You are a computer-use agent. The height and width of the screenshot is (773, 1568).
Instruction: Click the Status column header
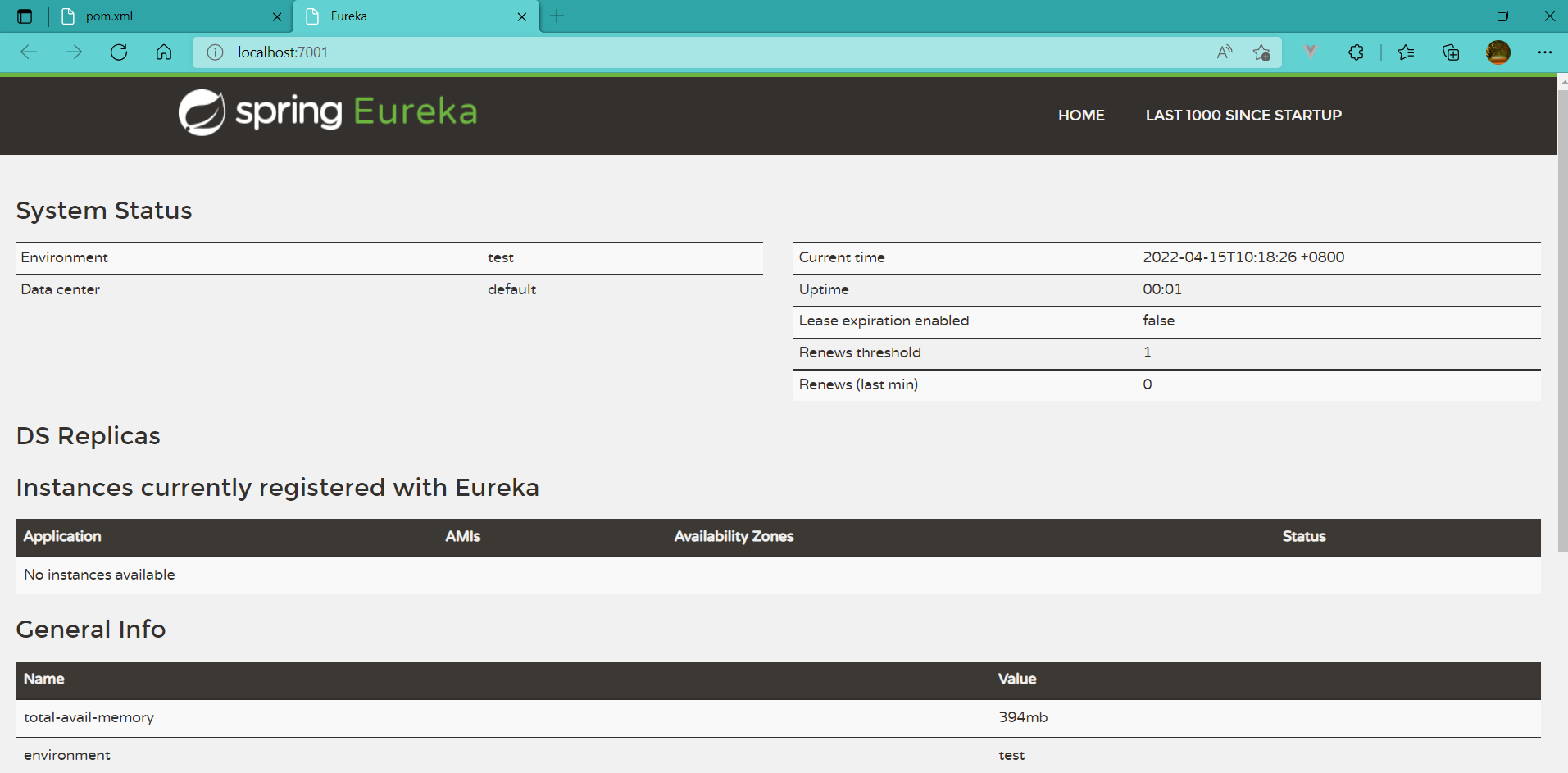(x=1304, y=537)
